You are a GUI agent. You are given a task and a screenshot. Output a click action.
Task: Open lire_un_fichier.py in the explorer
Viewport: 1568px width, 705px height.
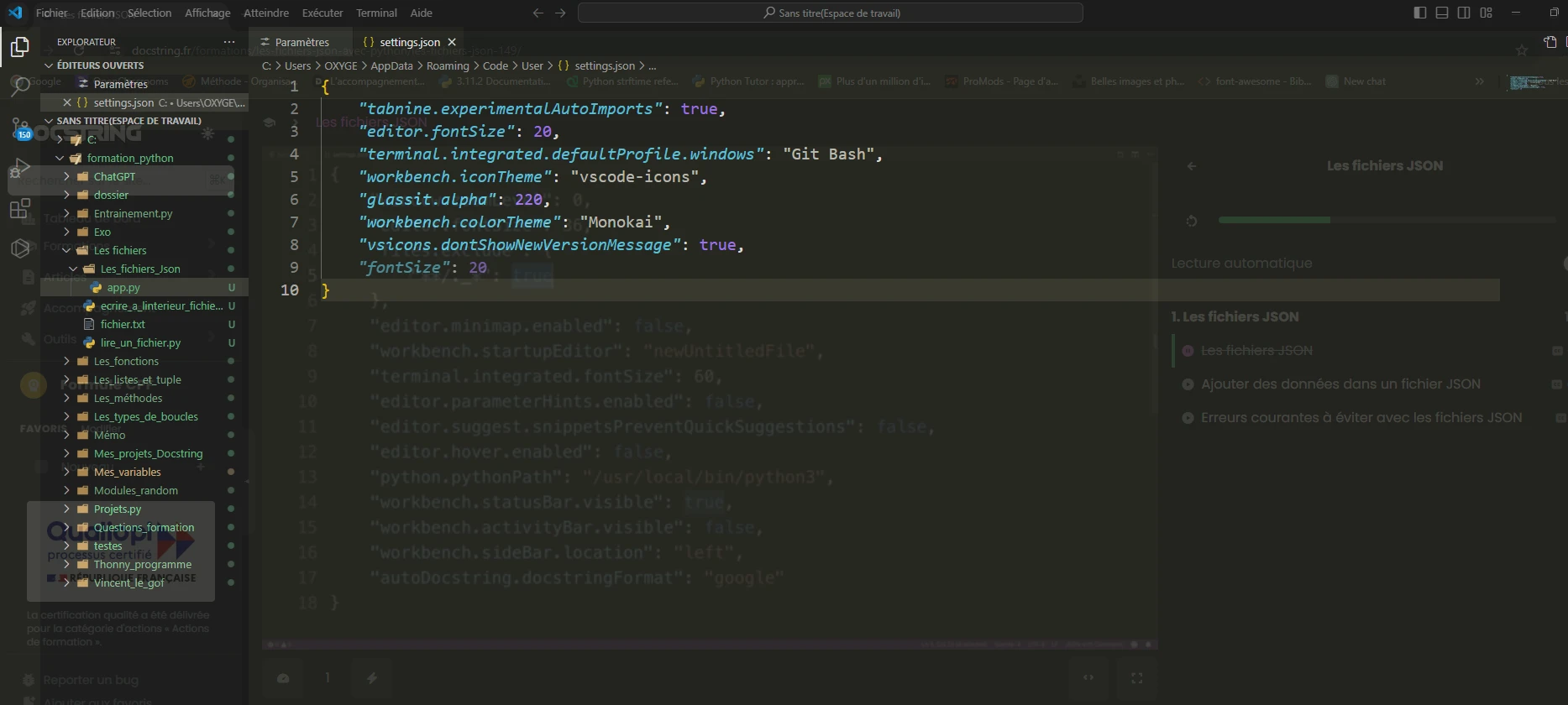coord(140,342)
